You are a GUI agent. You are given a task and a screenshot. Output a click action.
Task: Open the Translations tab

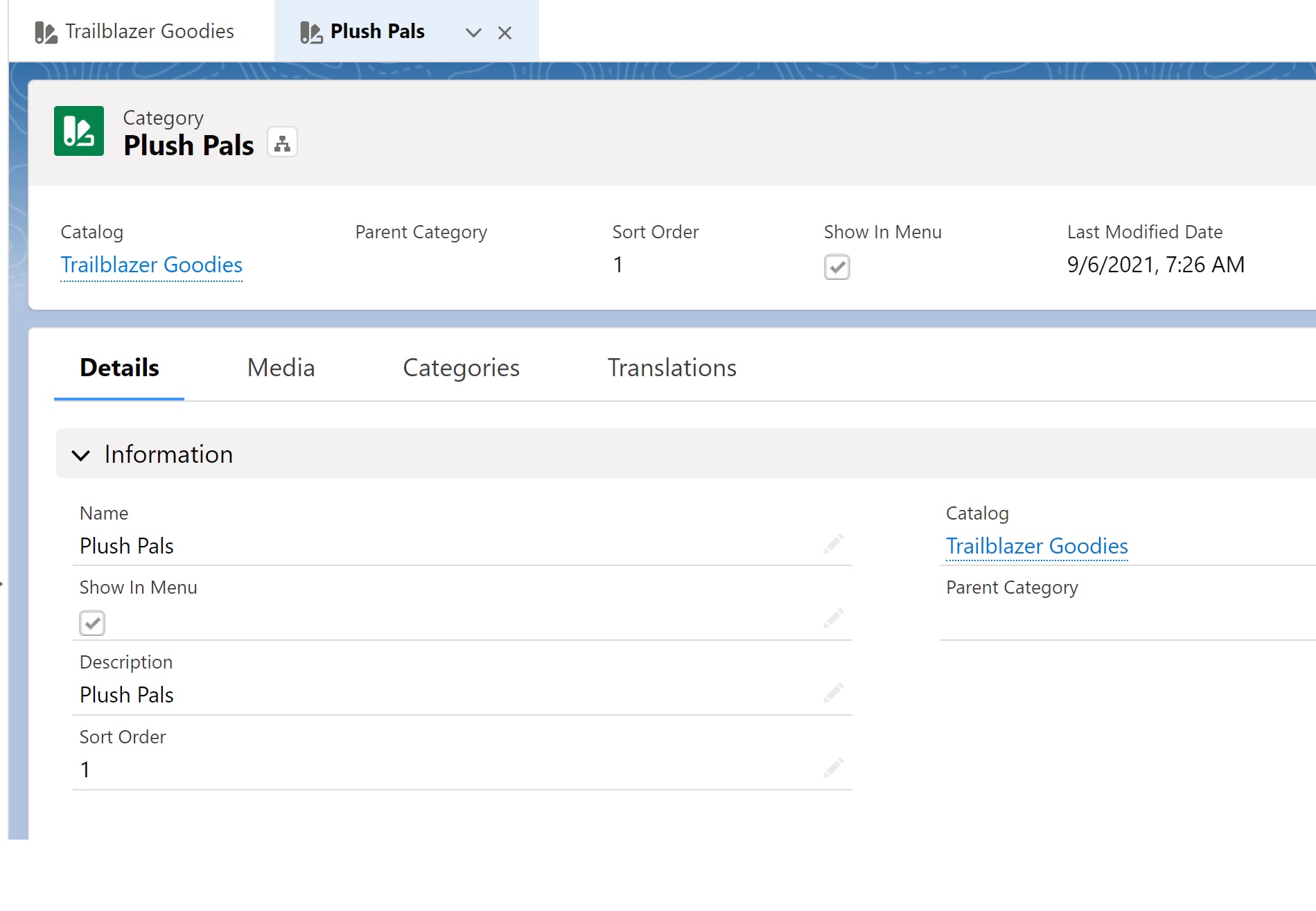click(672, 368)
